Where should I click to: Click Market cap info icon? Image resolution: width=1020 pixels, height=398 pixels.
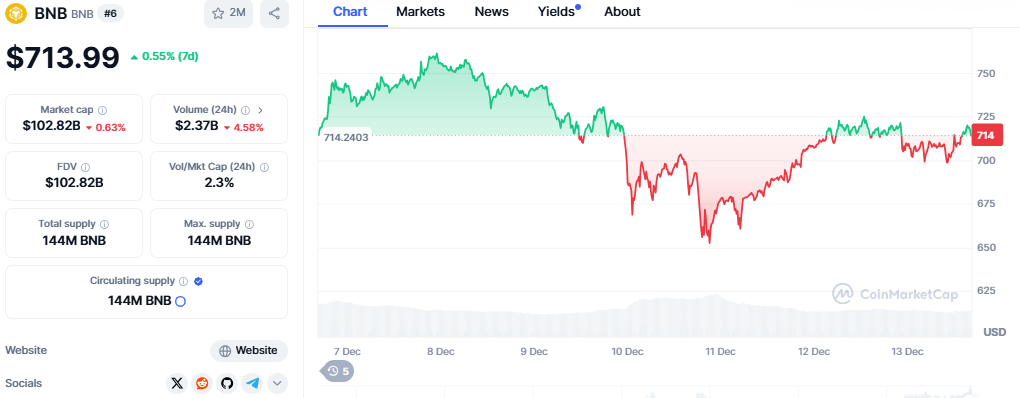click(103, 110)
